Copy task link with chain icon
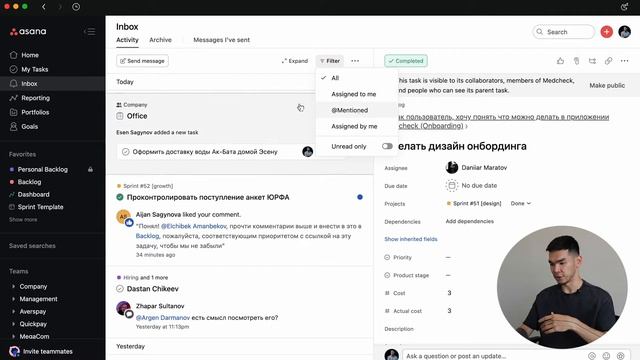This screenshot has width=640, height=360. coord(608,61)
